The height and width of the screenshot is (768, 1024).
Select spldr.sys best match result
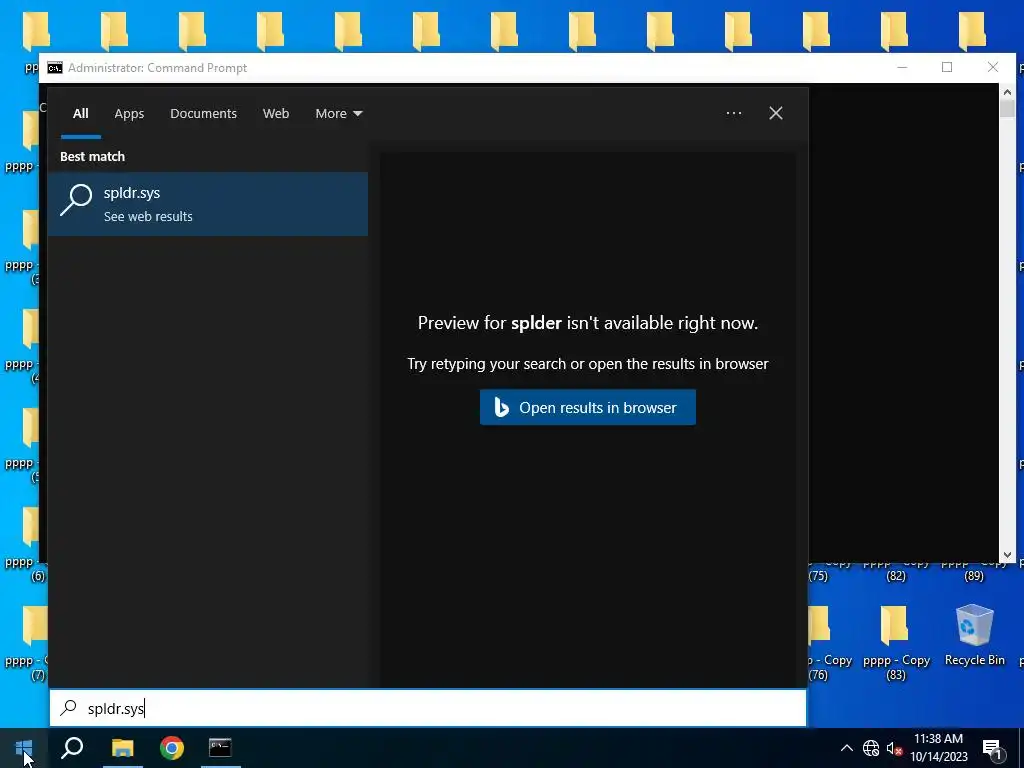click(208, 204)
